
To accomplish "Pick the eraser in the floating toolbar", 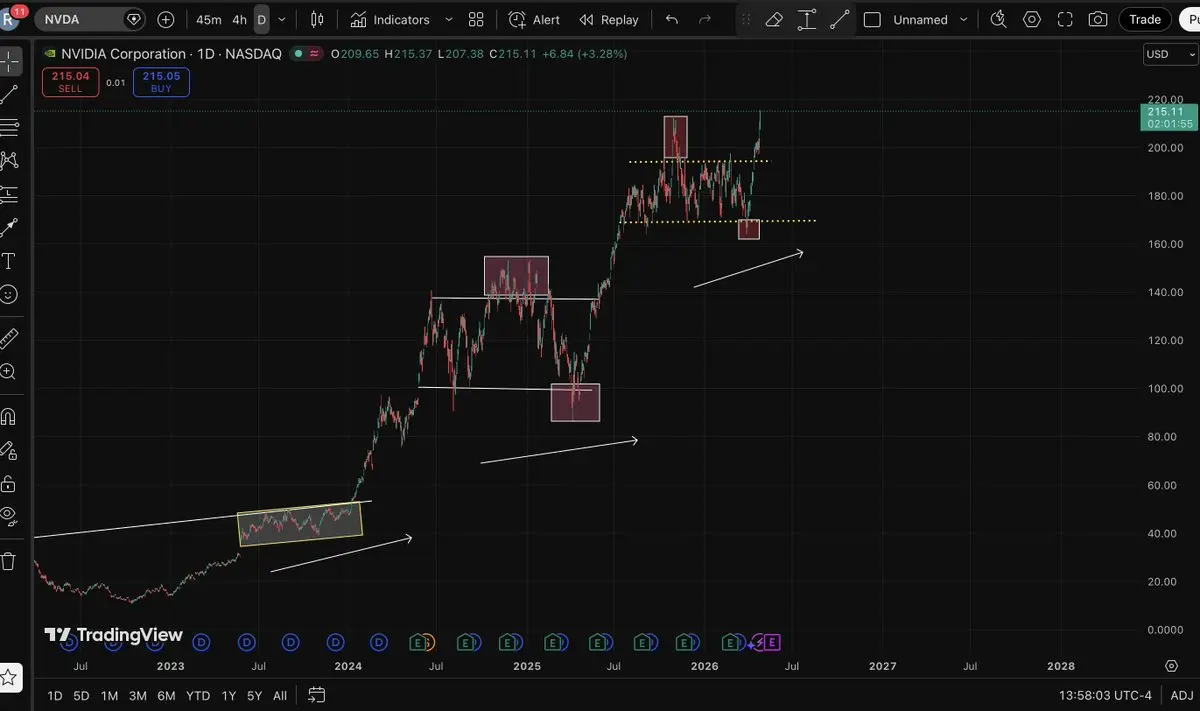I will click(x=774, y=19).
